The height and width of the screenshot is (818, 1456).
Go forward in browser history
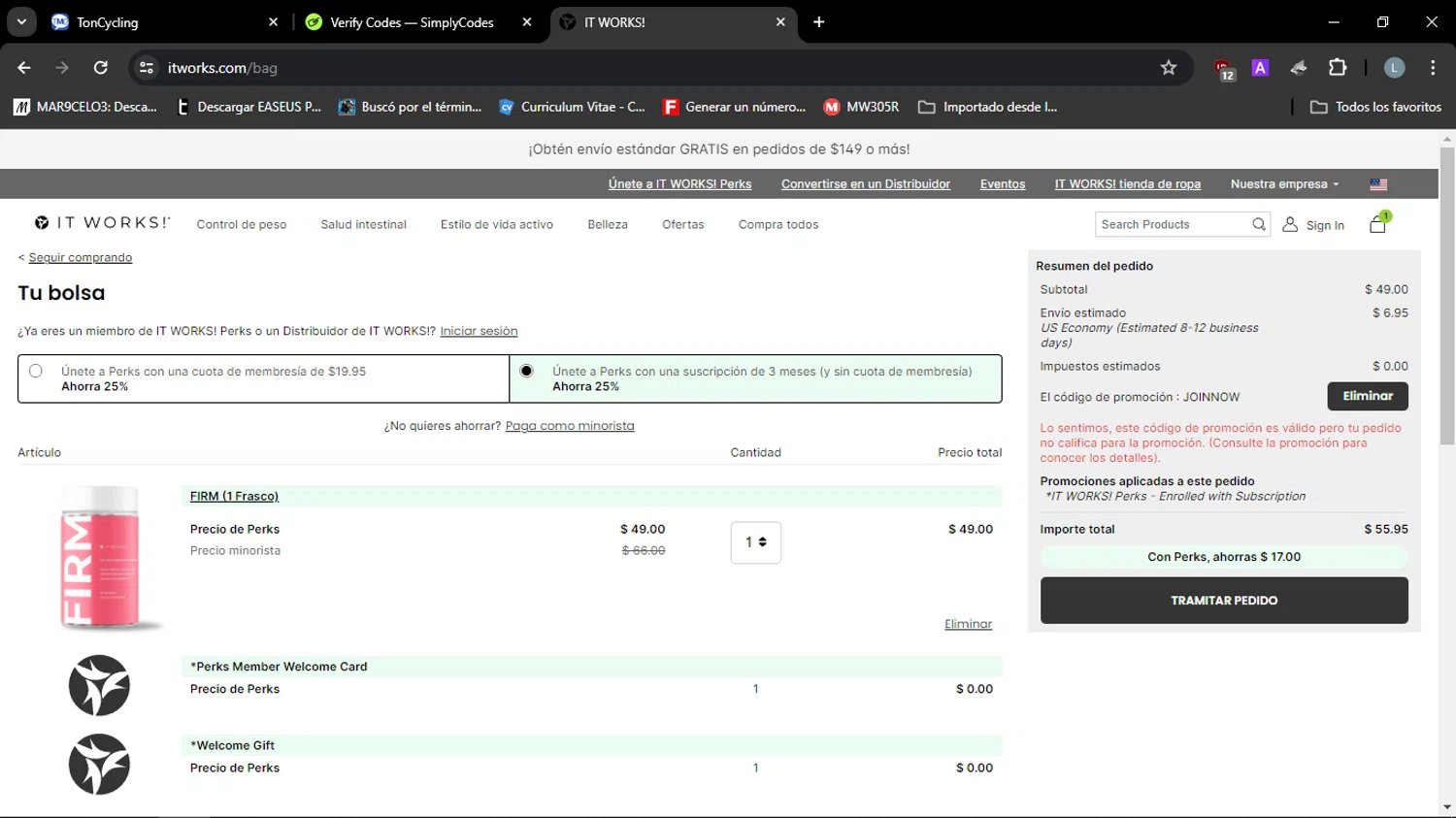click(62, 68)
